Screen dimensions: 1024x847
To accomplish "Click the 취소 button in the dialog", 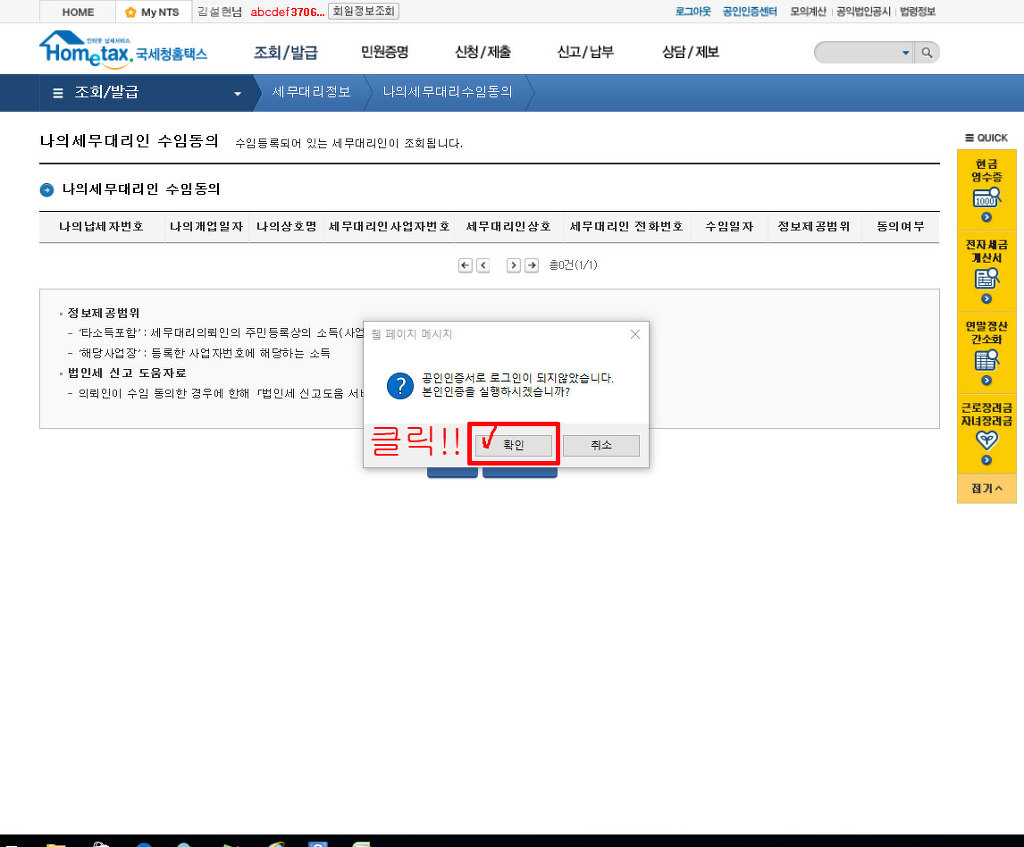I will coord(601,445).
